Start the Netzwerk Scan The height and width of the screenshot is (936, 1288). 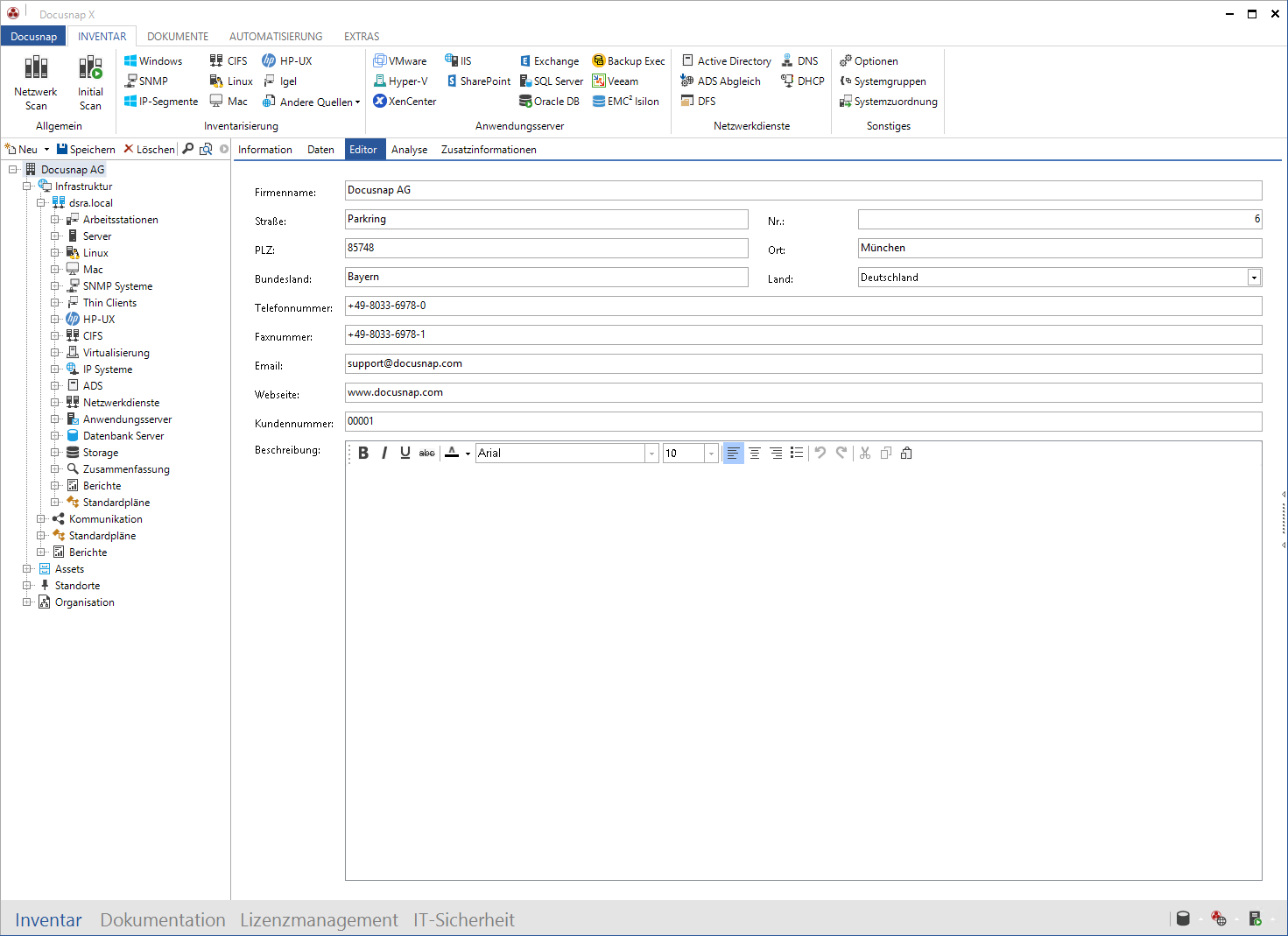36,83
